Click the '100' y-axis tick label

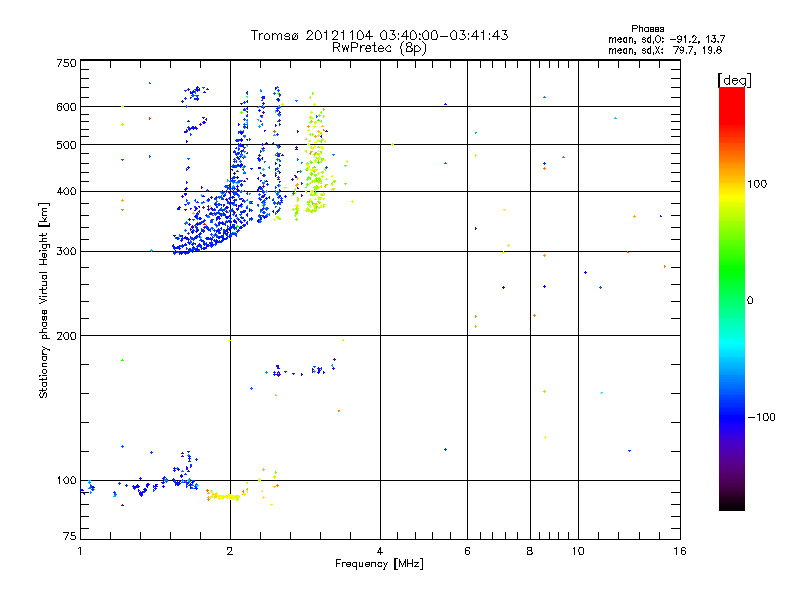(x=67, y=481)
